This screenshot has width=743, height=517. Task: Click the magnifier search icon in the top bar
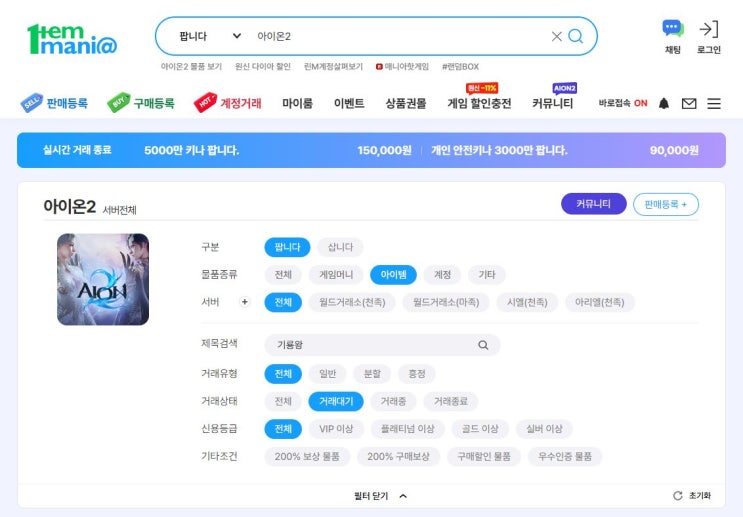tap(575, 36)
